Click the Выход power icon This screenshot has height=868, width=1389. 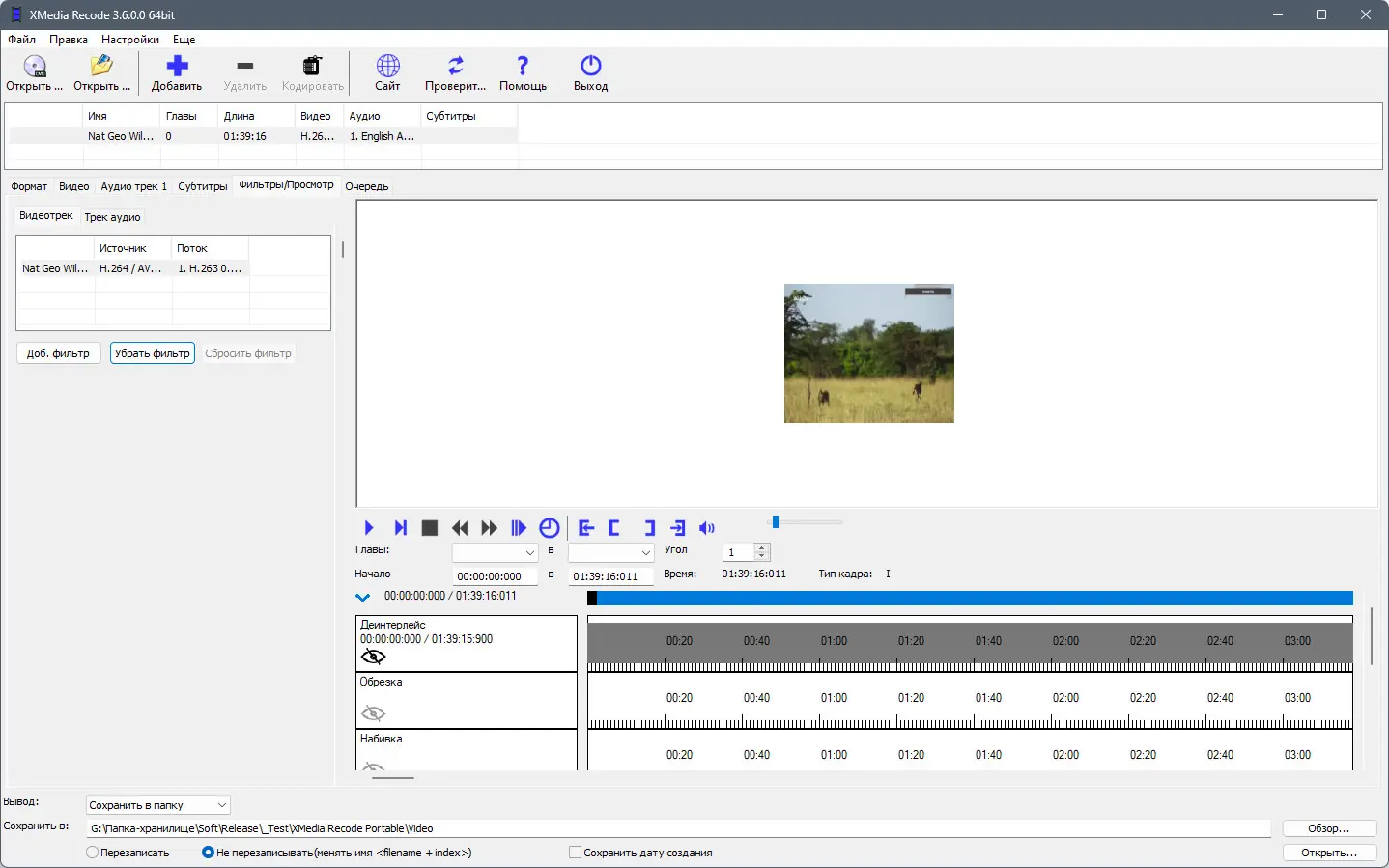(590, 66)
